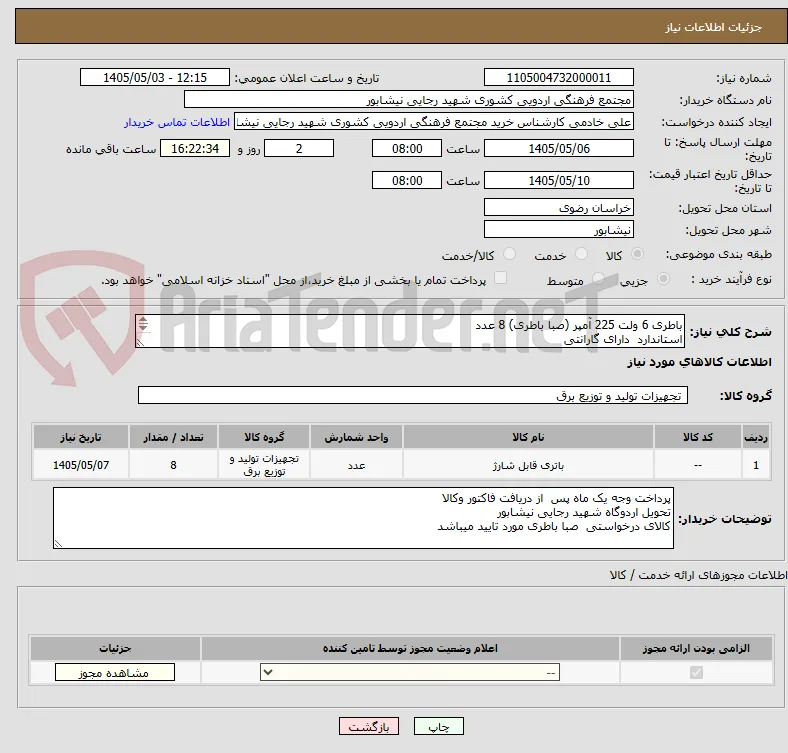Click the کد کالا column header
788x753 pixels.
pos(698,437)
